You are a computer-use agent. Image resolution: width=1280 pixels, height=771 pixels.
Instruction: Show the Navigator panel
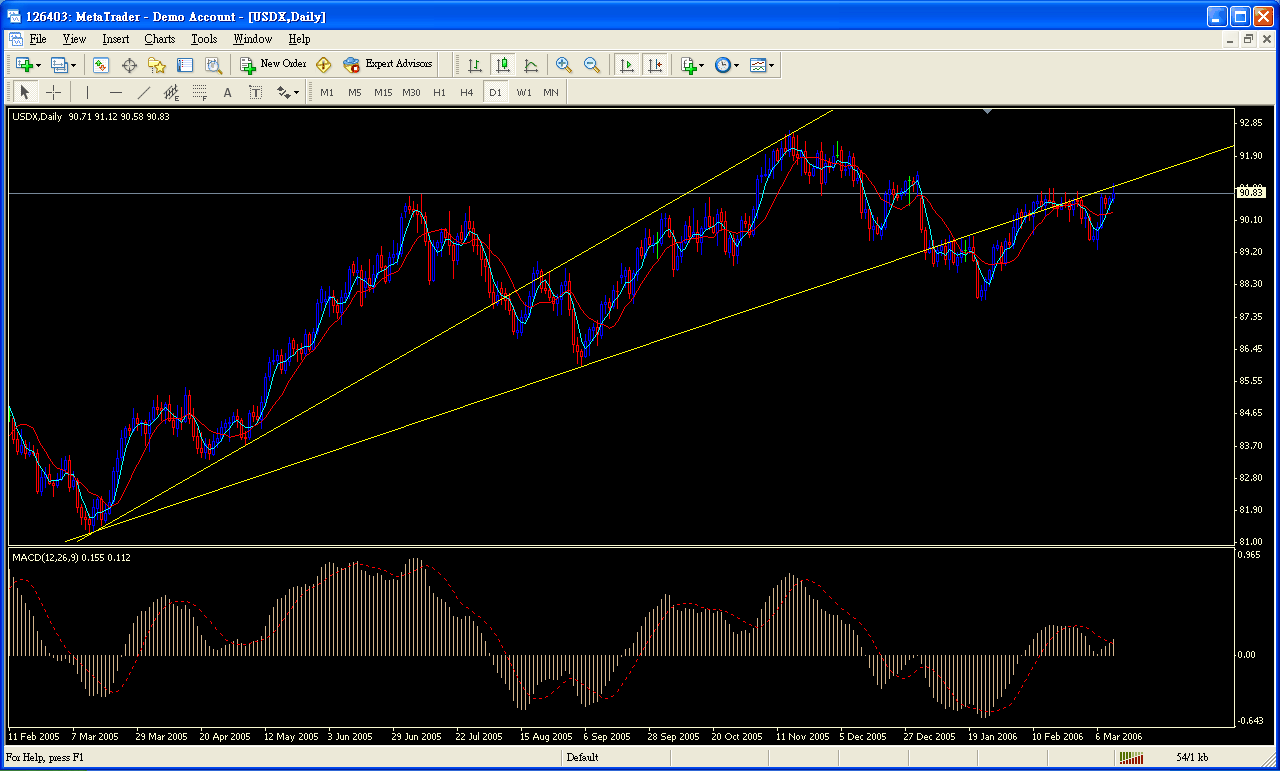(157, 65)
